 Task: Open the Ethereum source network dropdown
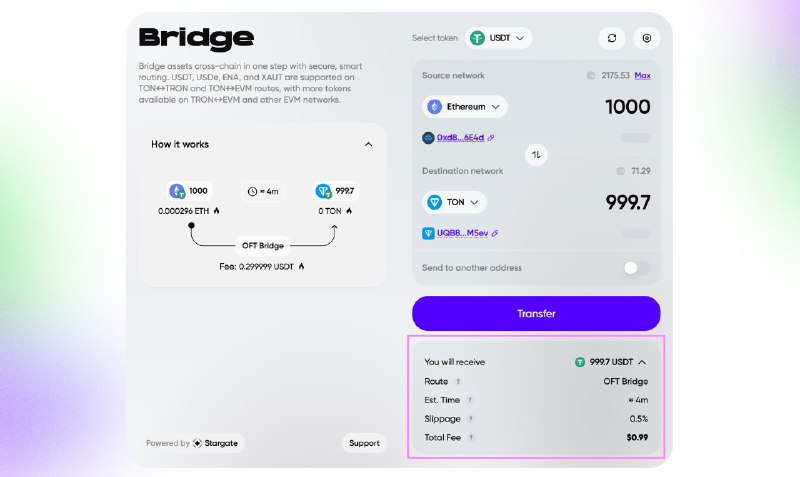(465, 107)
